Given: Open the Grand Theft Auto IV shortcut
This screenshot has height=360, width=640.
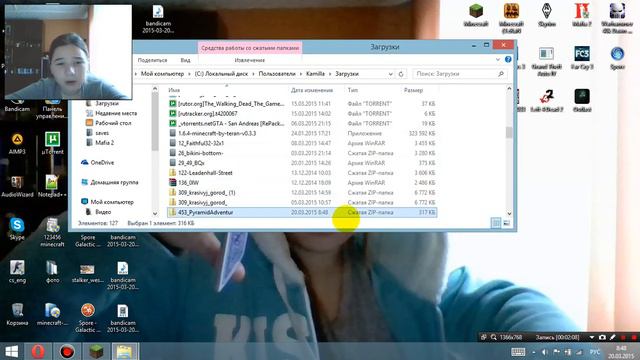Looking at the screenshot, I should [547, 61].
